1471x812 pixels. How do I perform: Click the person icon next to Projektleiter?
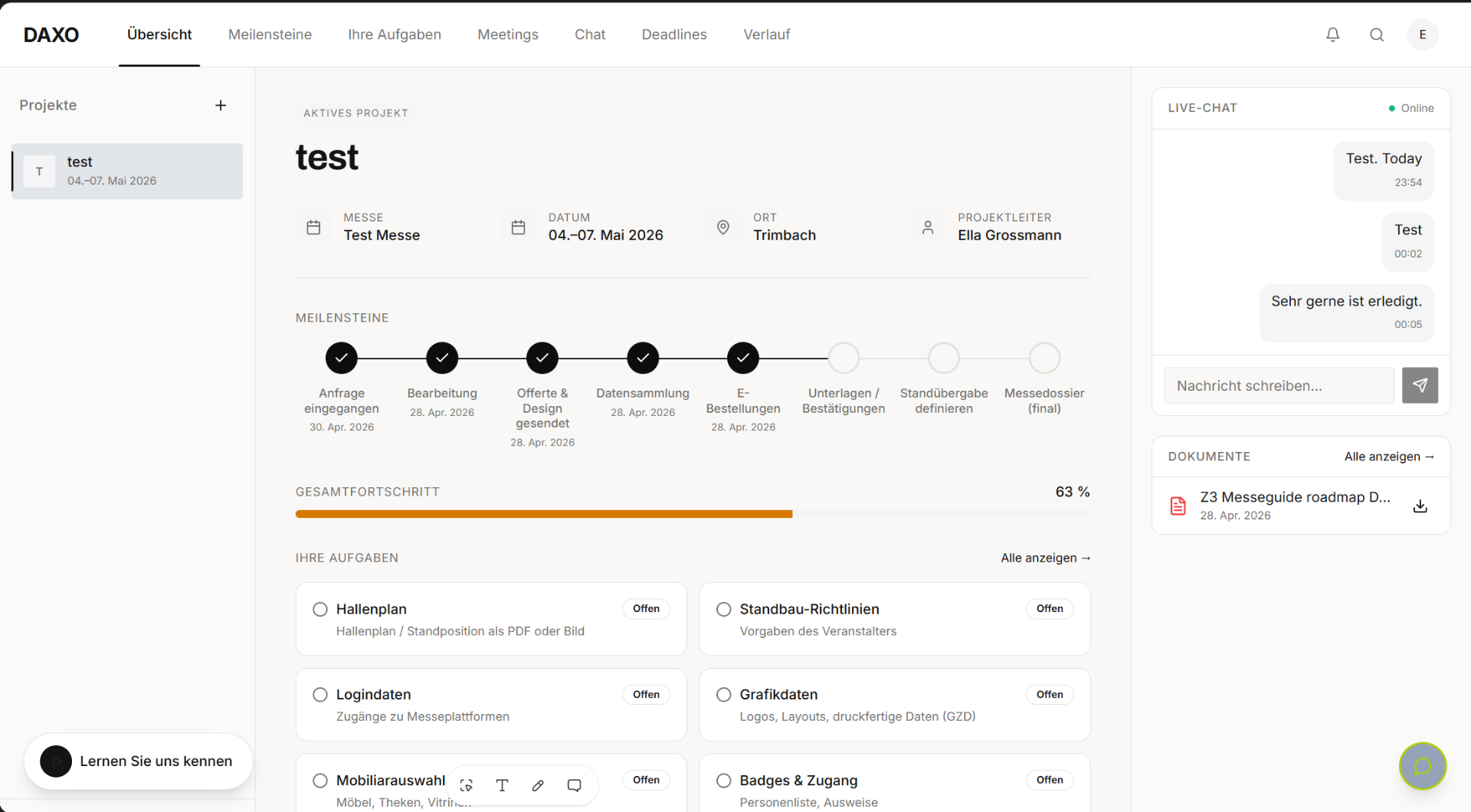tap(928, 228)
